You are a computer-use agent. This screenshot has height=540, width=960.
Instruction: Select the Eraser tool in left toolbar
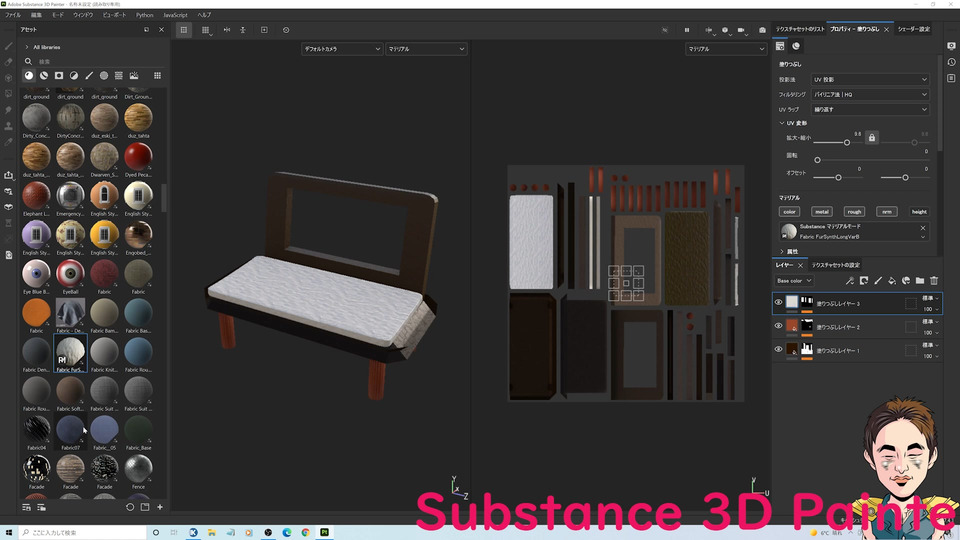[9, 62]
